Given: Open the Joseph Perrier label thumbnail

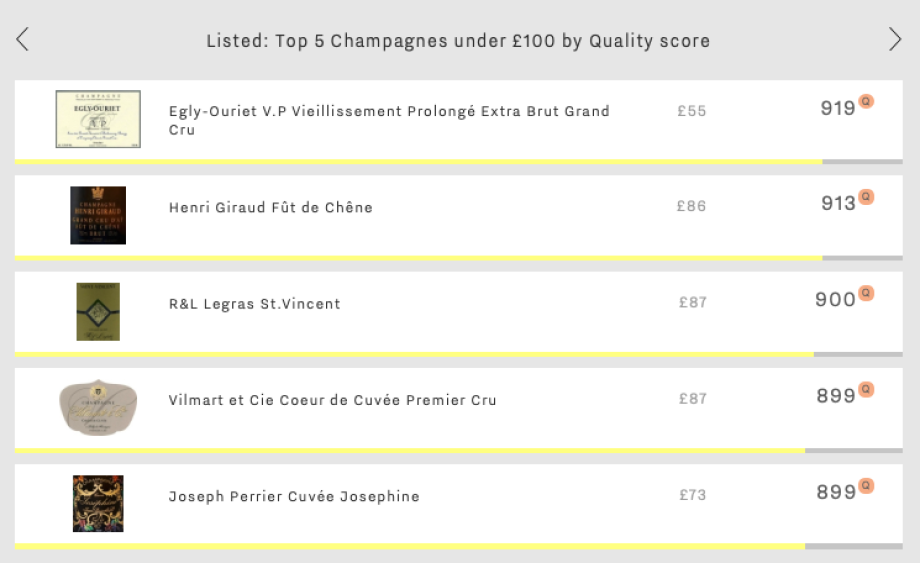Looking at the screenshot, I should [x=98, y=504].
